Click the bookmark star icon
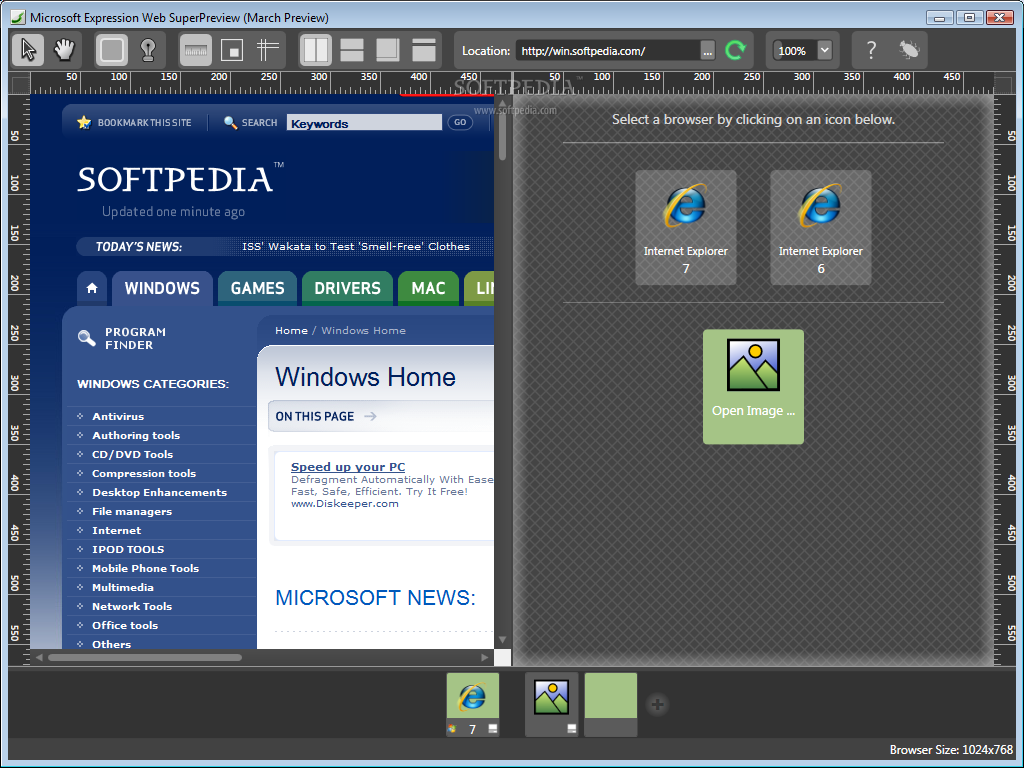This screenshot has height=768, width=1024. 84,122
